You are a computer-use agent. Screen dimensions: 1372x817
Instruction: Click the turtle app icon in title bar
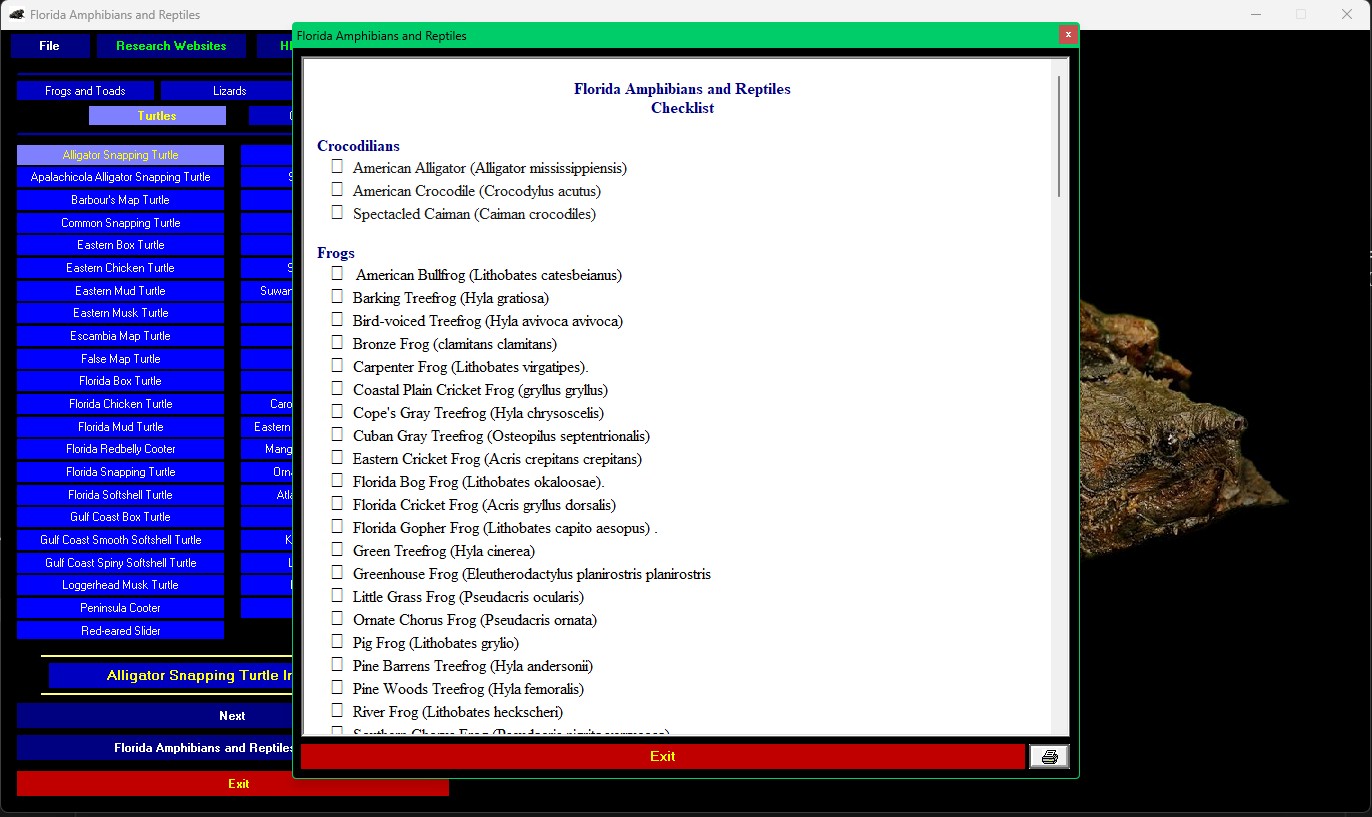coord(16,15)
